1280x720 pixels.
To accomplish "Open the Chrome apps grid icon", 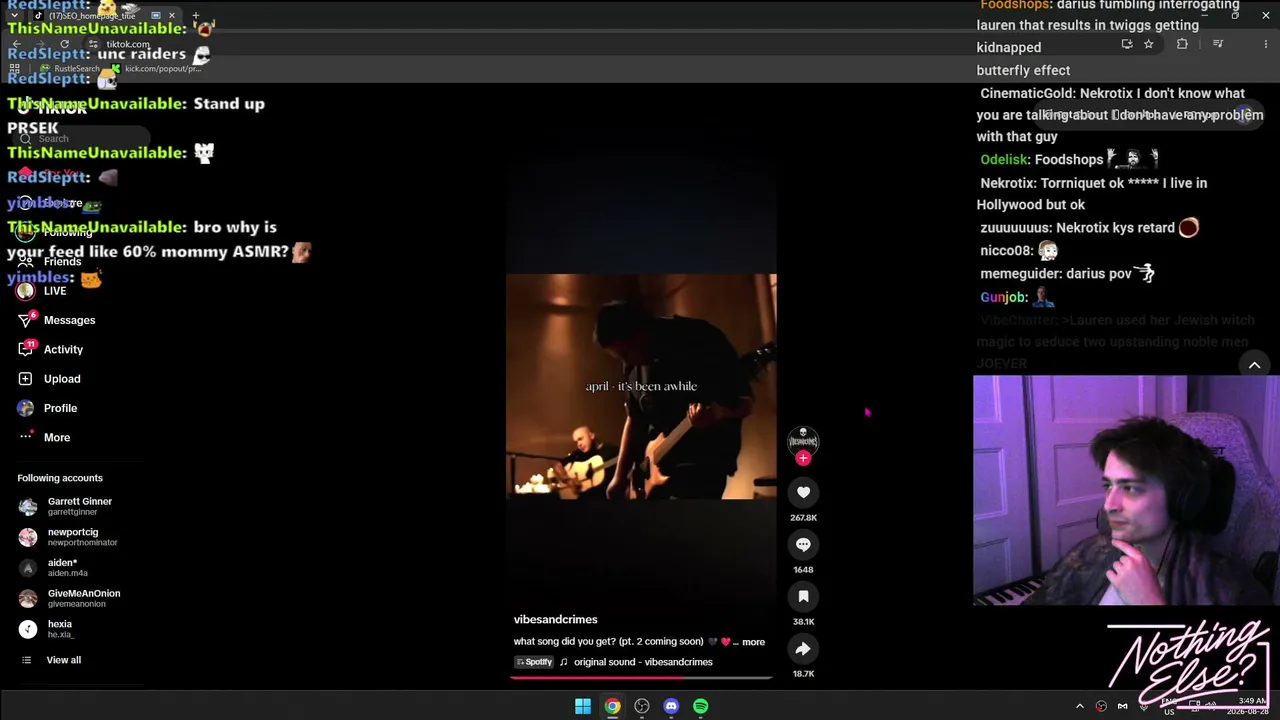I will (x=14, y=69).
